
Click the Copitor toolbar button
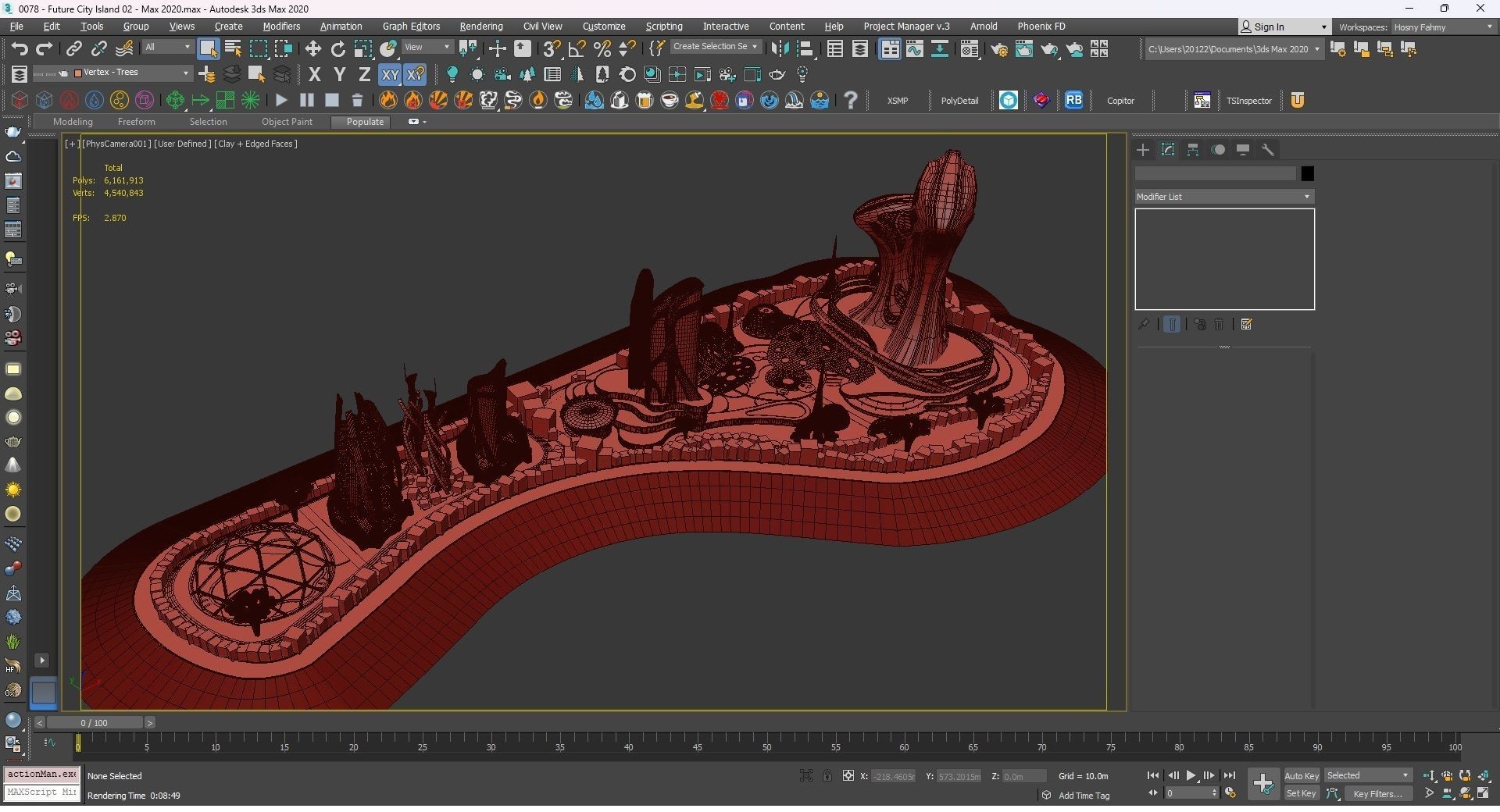pos(1120,101)
